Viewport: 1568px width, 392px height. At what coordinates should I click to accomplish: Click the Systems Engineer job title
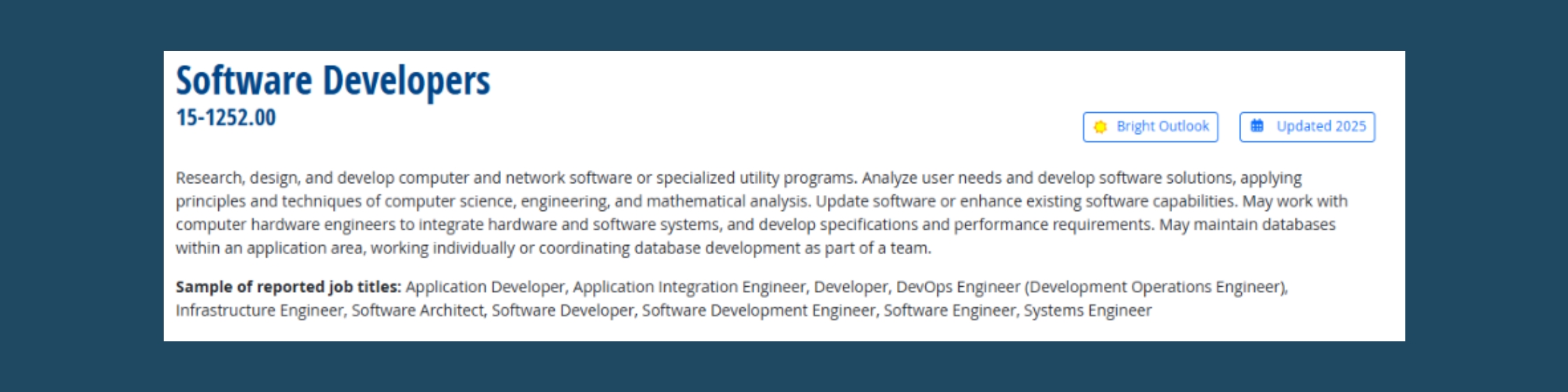click(x=1087, y=311)
